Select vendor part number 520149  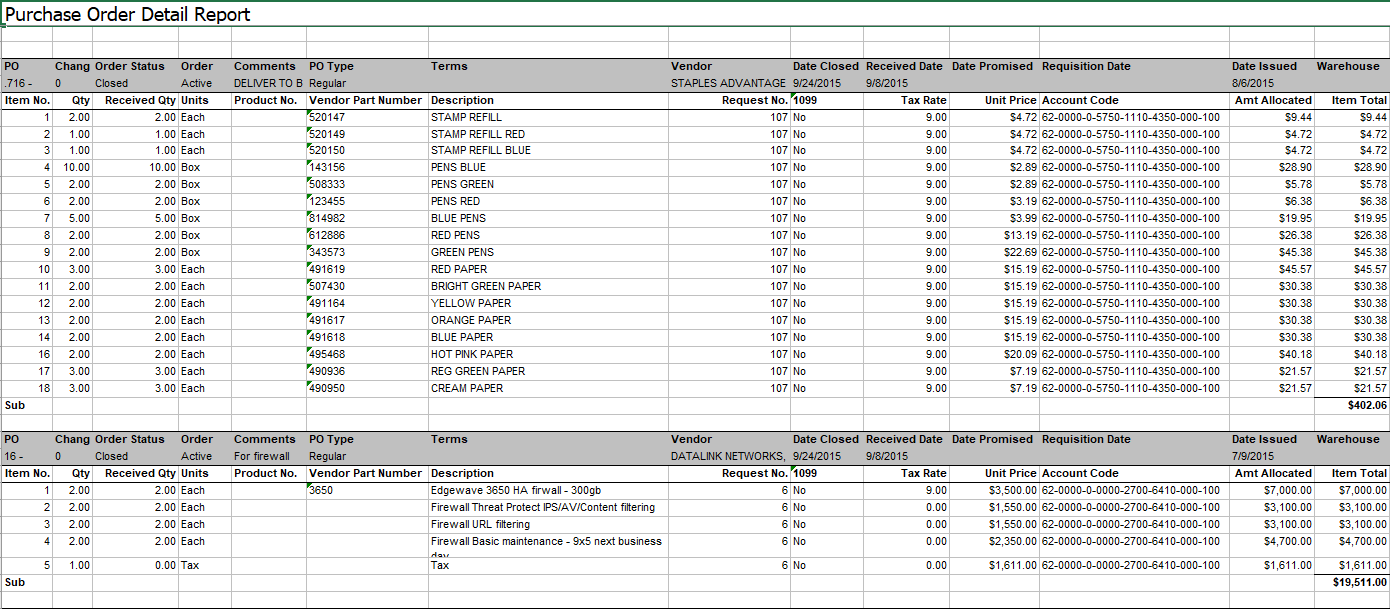click(367, 134)
